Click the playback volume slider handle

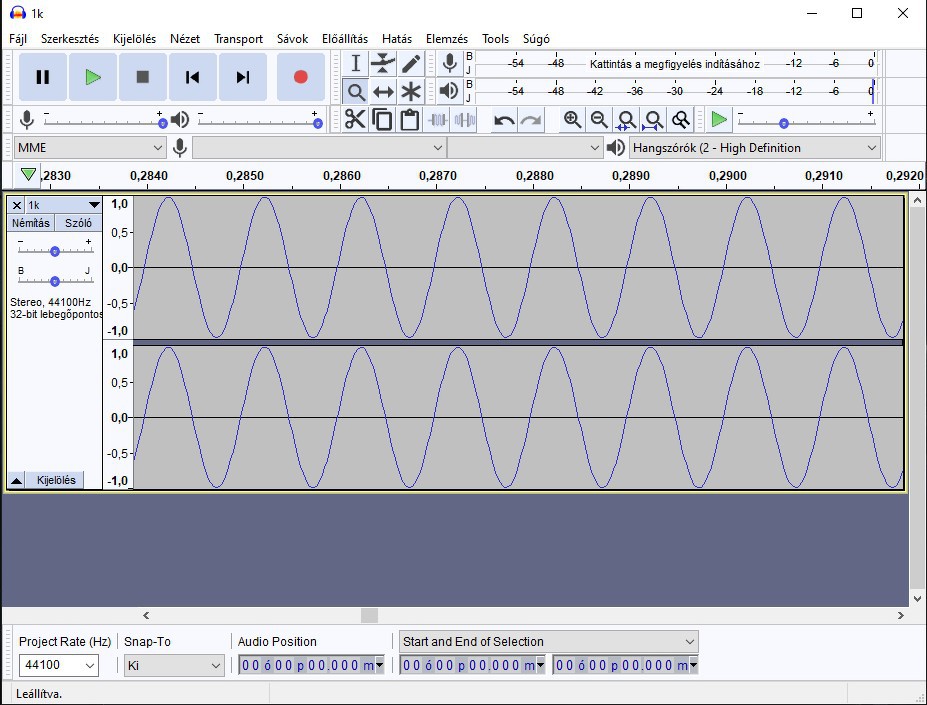coord(317,123)
